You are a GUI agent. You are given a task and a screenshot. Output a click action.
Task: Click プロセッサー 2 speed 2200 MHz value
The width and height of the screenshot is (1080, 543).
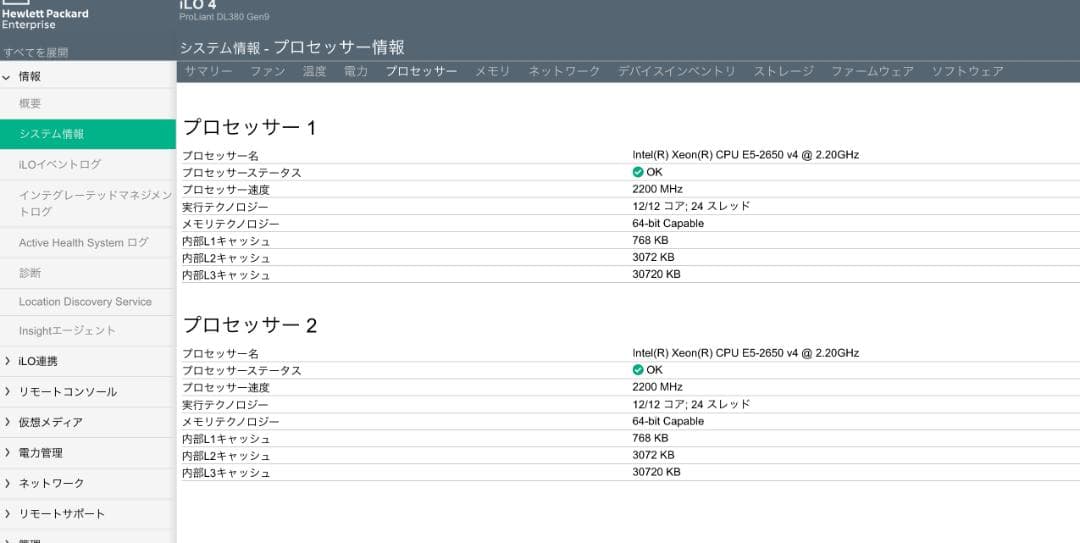coord(657,387)
